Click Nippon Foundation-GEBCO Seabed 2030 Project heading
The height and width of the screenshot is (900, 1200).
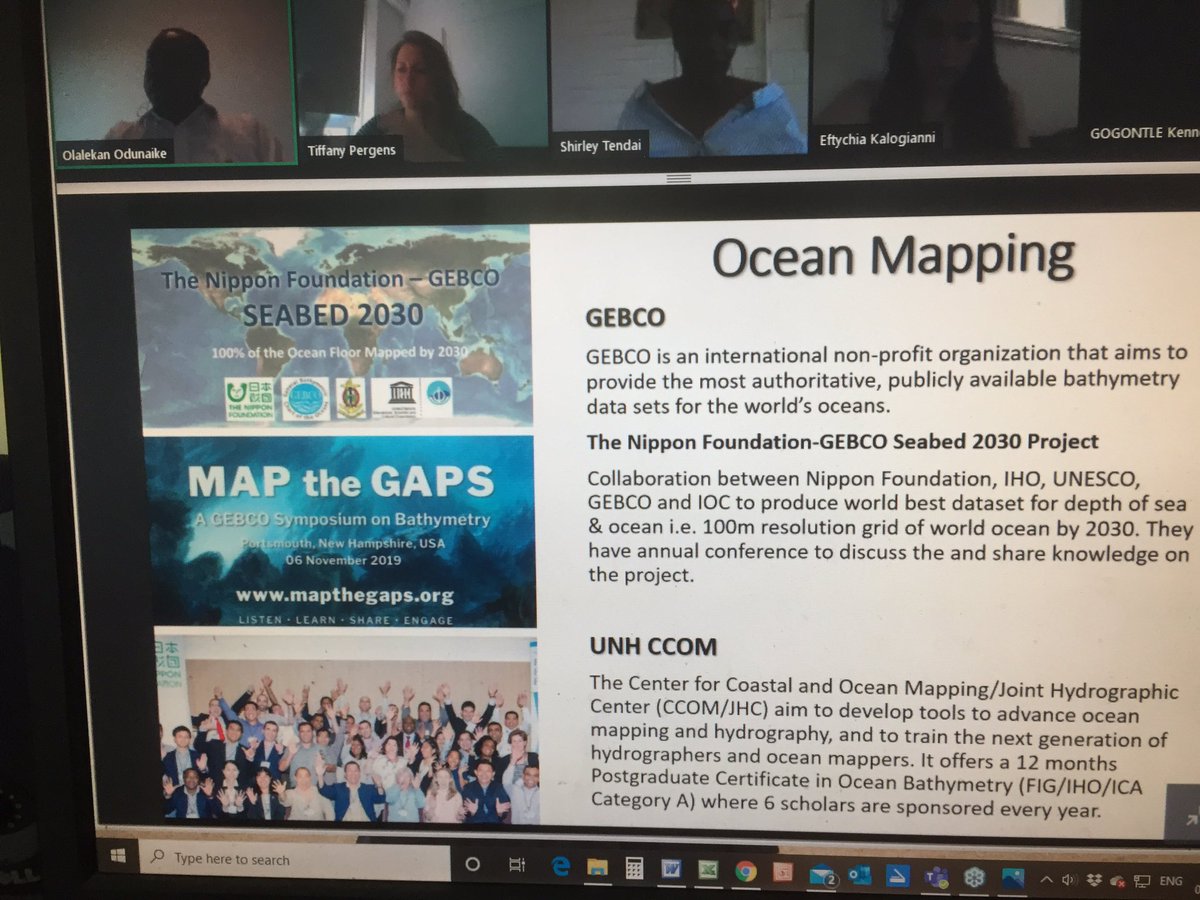(x=842, y=441)
